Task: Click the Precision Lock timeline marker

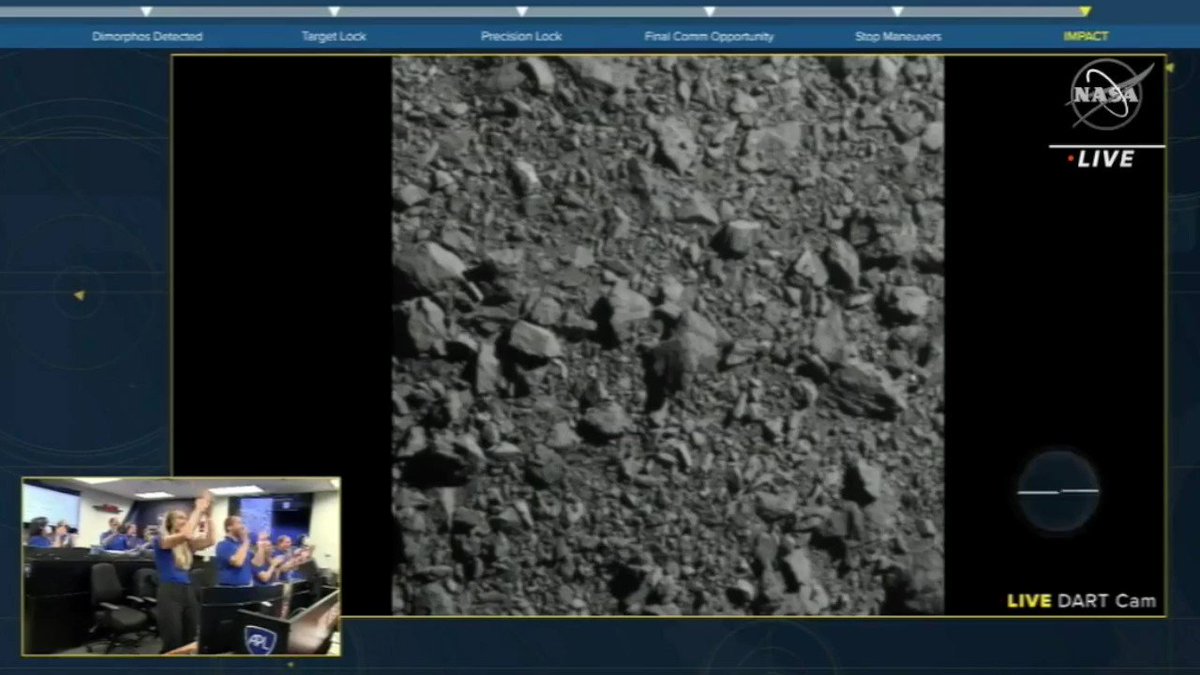Action: click(522, 12)
